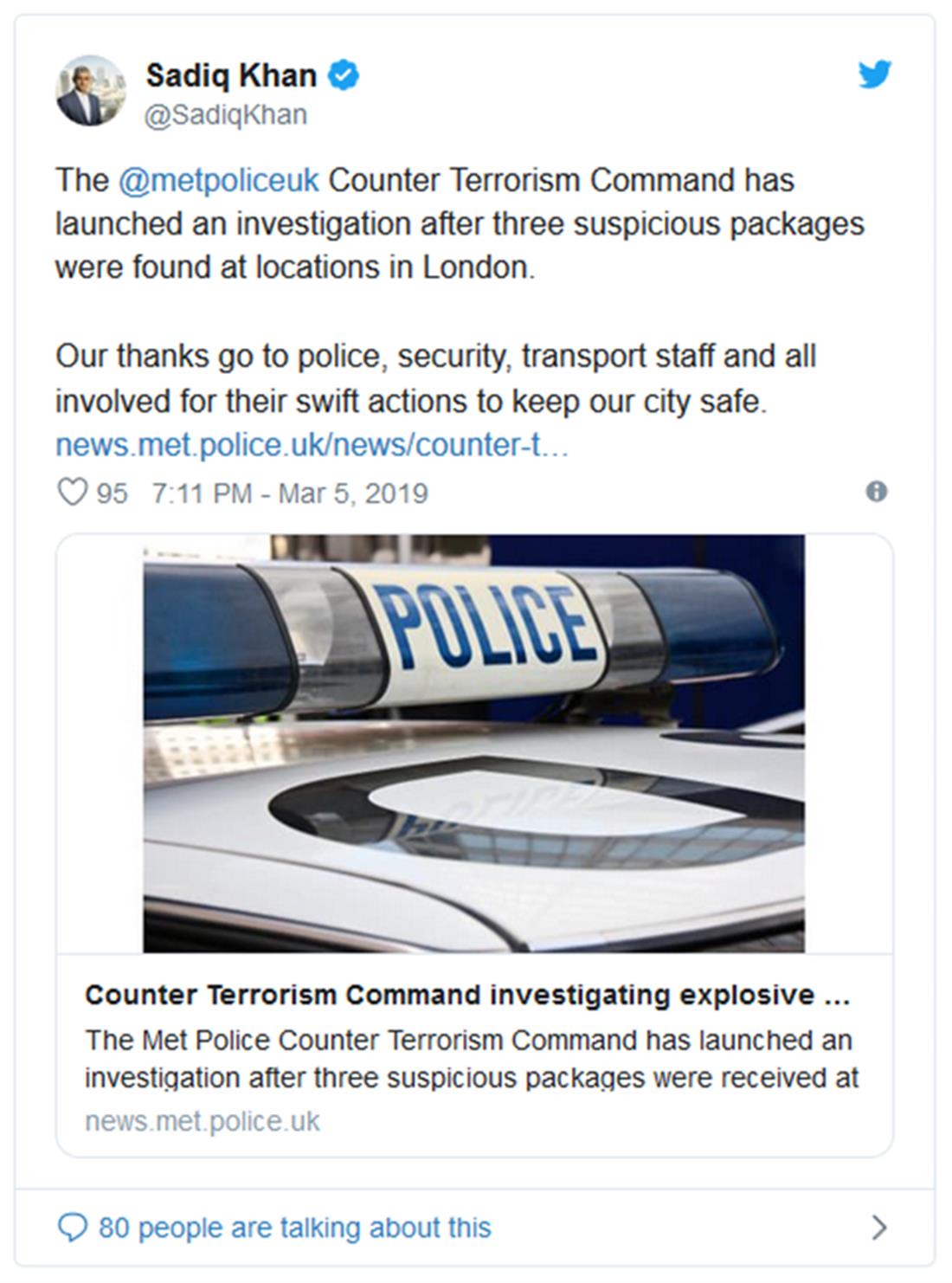This screenshot has height=1283, width=952.
Task: Click the tweet's first paragraph about suspicious packages
Action: (459, 224)
